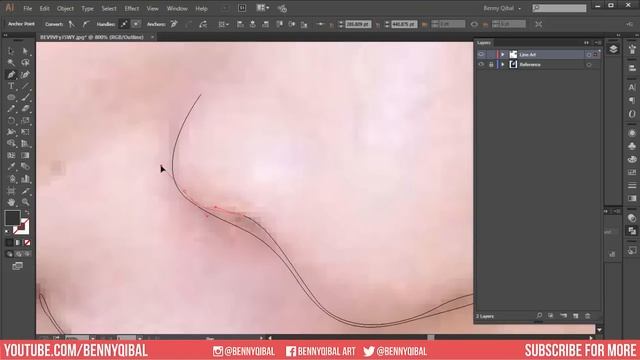Select the BEVWFyISWY.jpg document tab
This screenshot has width=640, height=360.
pyautogui.click(x=92, y=37)
